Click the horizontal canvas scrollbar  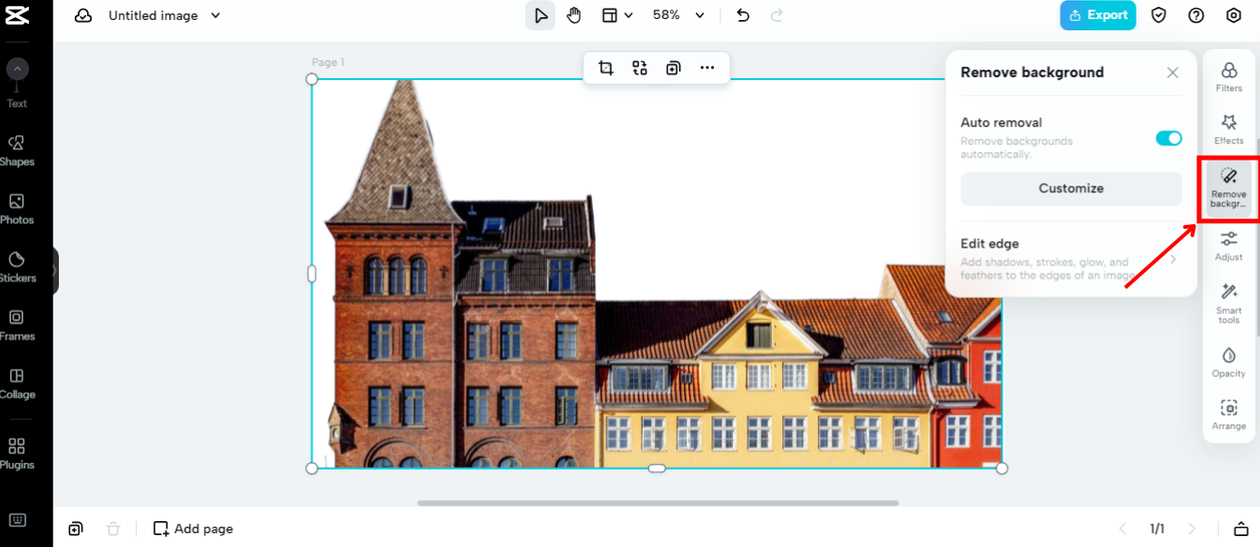[x=658, y=503]
